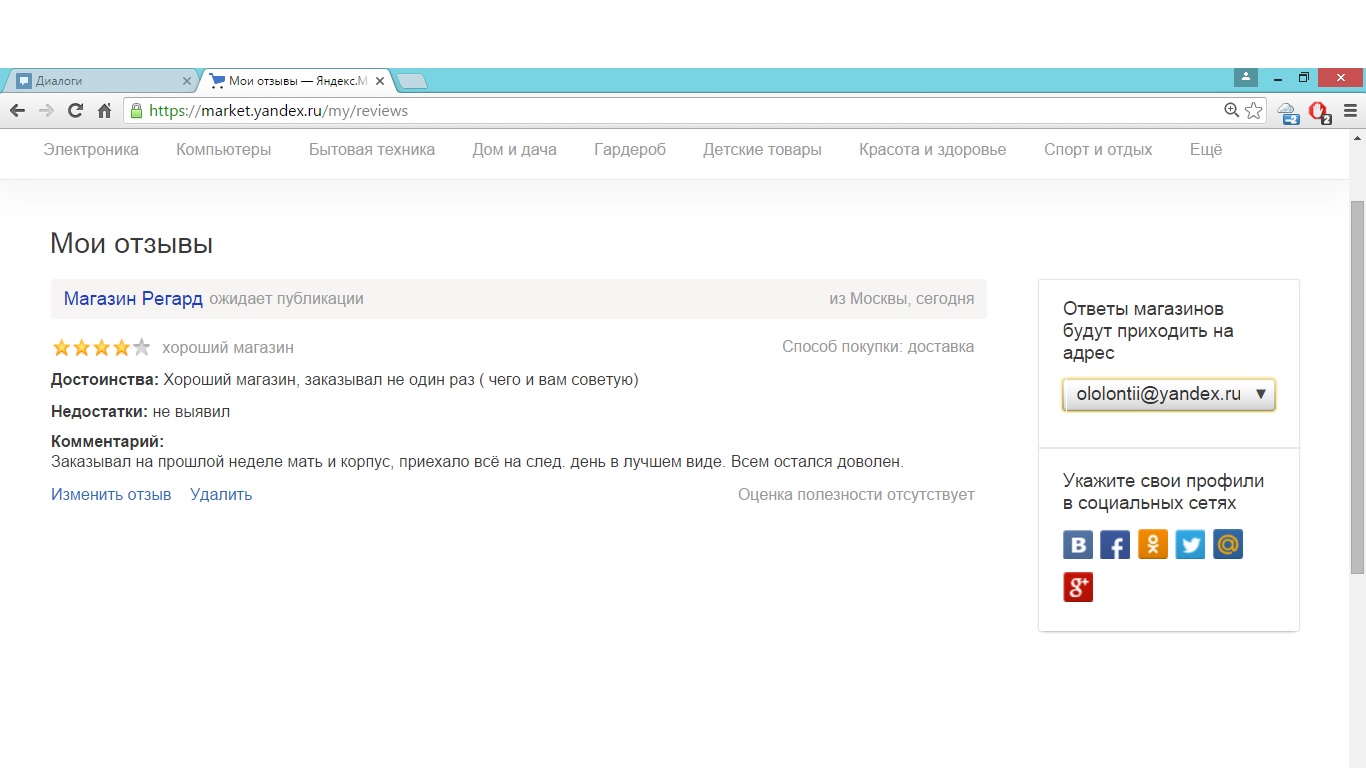Click the хороший магазин rating label
The width and height of the screenshot is (1366, 768).
228,348
